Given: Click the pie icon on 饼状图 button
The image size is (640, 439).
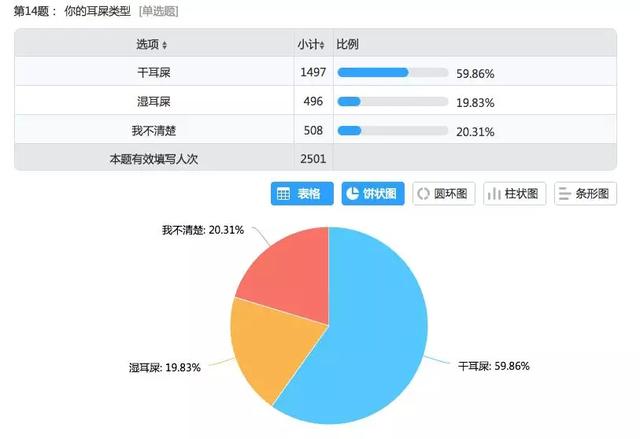Looking at the screenshot, I should 353,194.
